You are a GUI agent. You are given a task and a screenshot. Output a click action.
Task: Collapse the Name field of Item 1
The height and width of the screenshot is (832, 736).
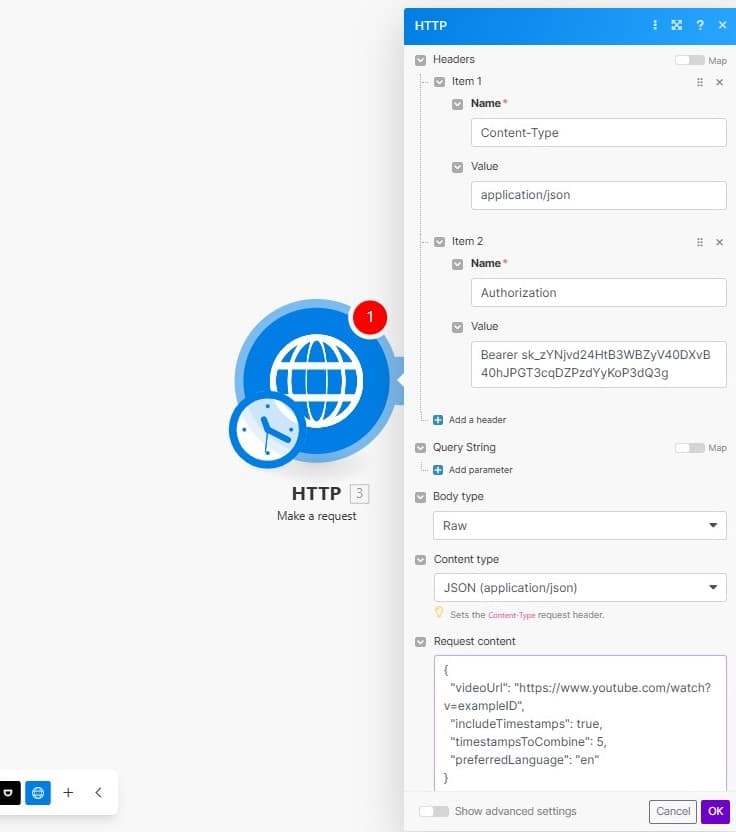click(457, 105)
